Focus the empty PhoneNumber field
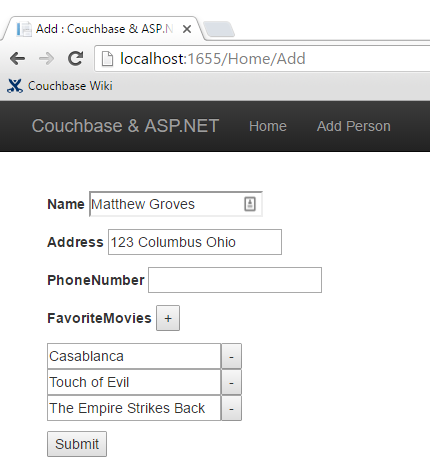The image size is (430, 470). pos(235,280)
